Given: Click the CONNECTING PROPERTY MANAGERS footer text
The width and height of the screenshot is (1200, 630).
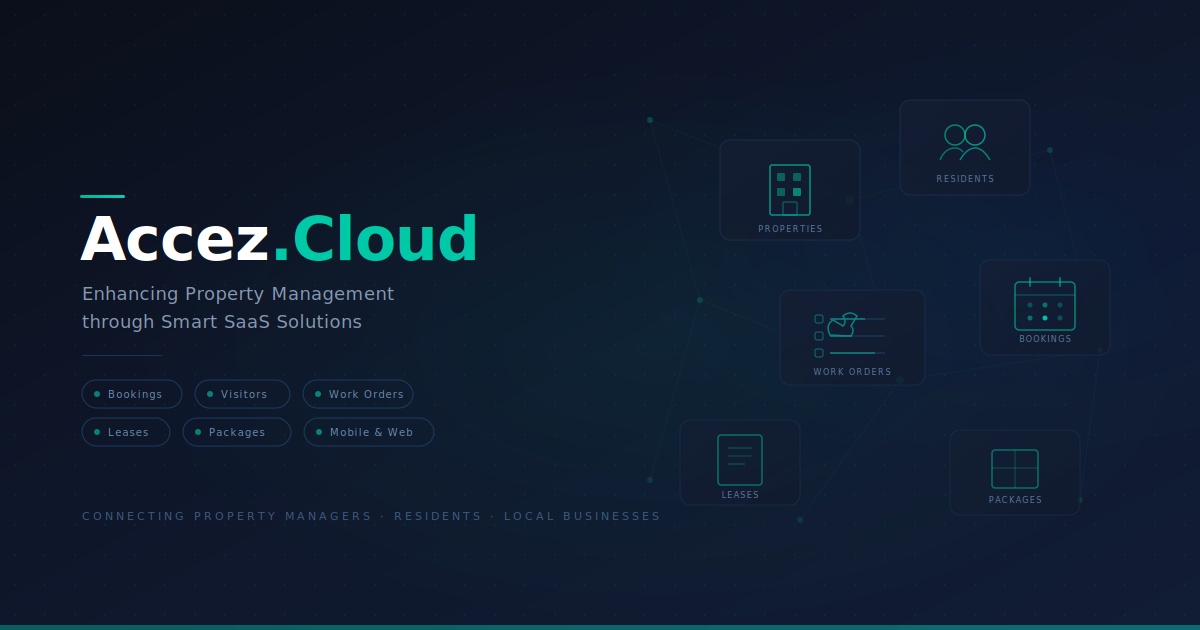Looking at the screenshot, I should (x=370, y=516).
